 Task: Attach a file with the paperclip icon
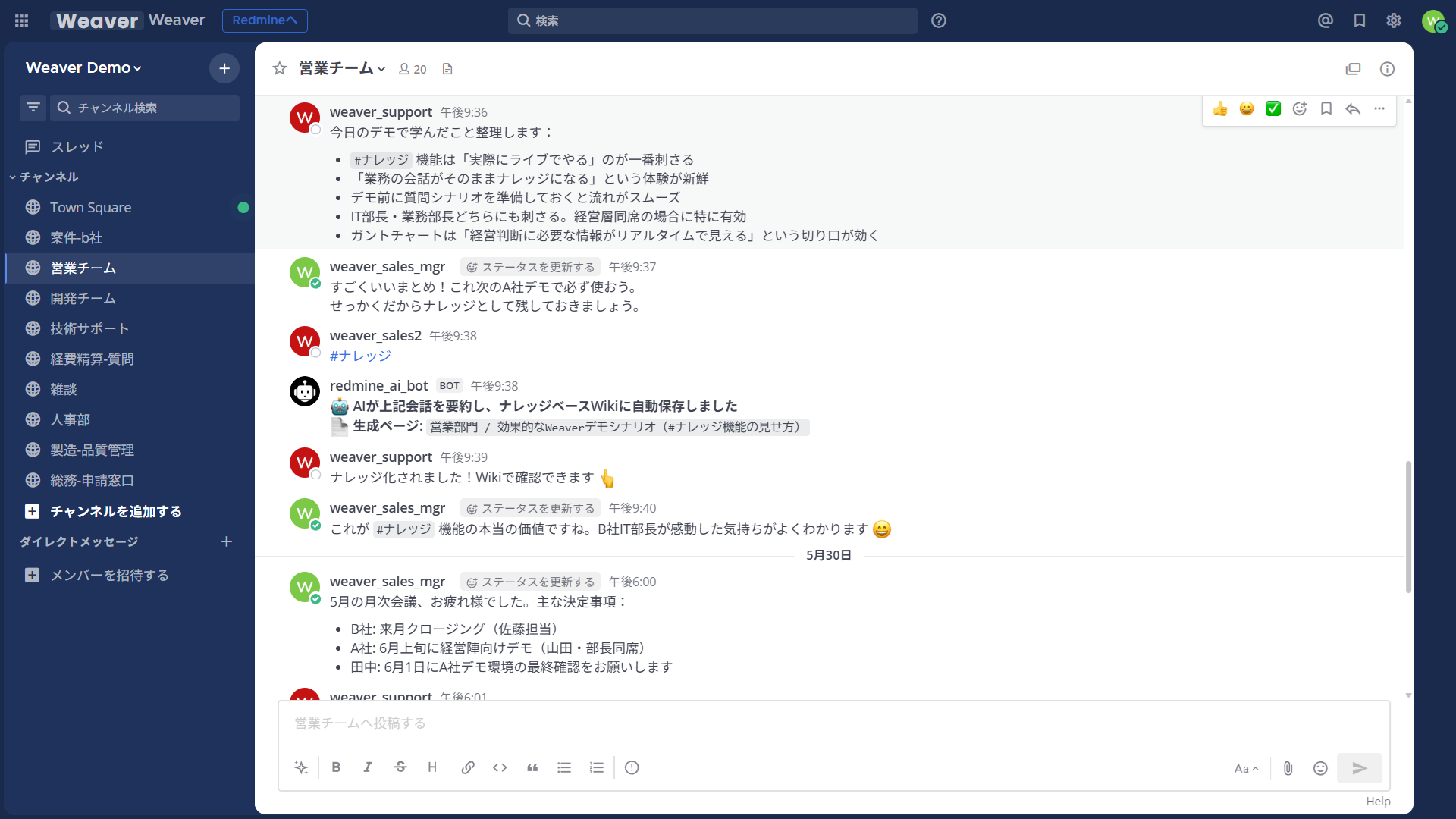1288,768
